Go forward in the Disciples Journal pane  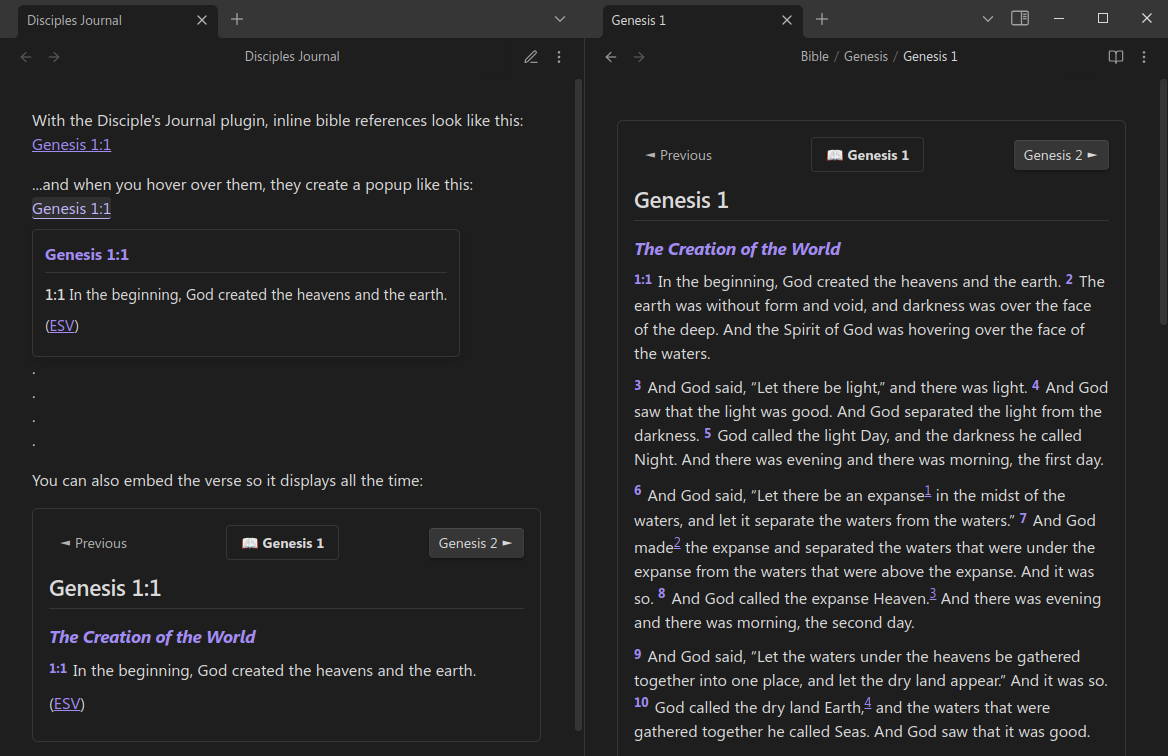[x=54, y=57]
